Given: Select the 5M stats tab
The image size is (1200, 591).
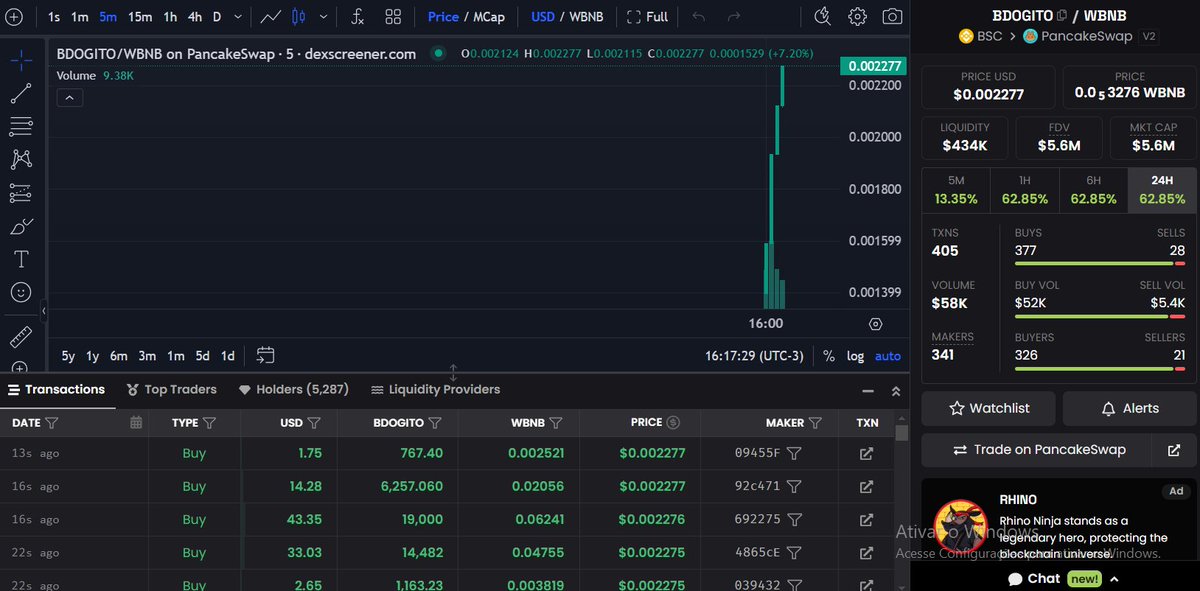Looking at the screenshot, I should pos(956,190).
